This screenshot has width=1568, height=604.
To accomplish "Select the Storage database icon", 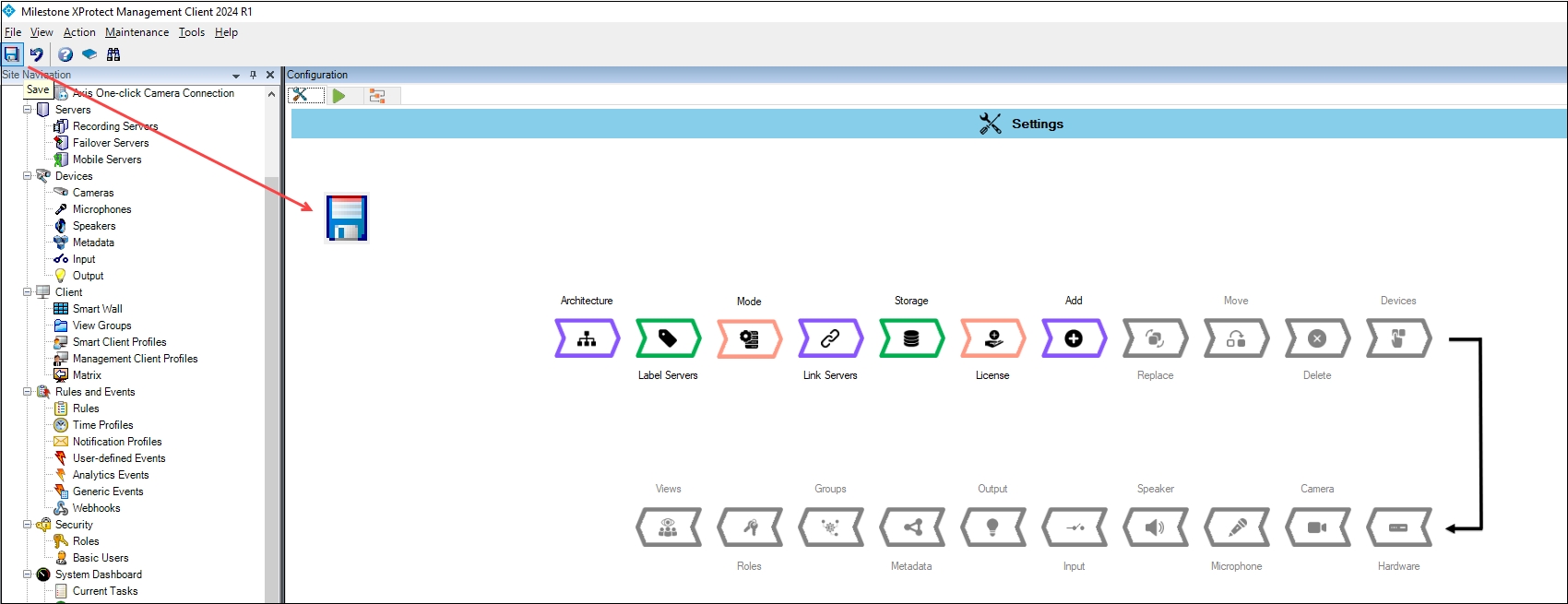I will point(911,338).
